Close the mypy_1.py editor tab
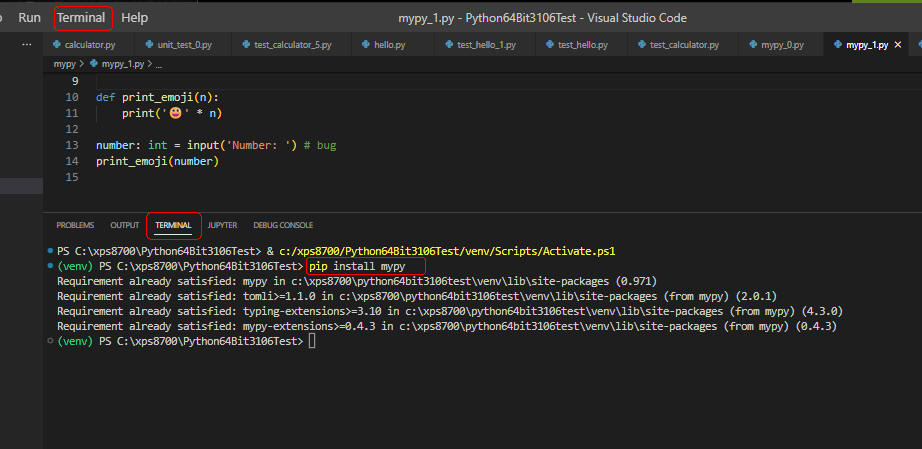The width and height of the screenshot is (922, 449). [x=897, y=45]
